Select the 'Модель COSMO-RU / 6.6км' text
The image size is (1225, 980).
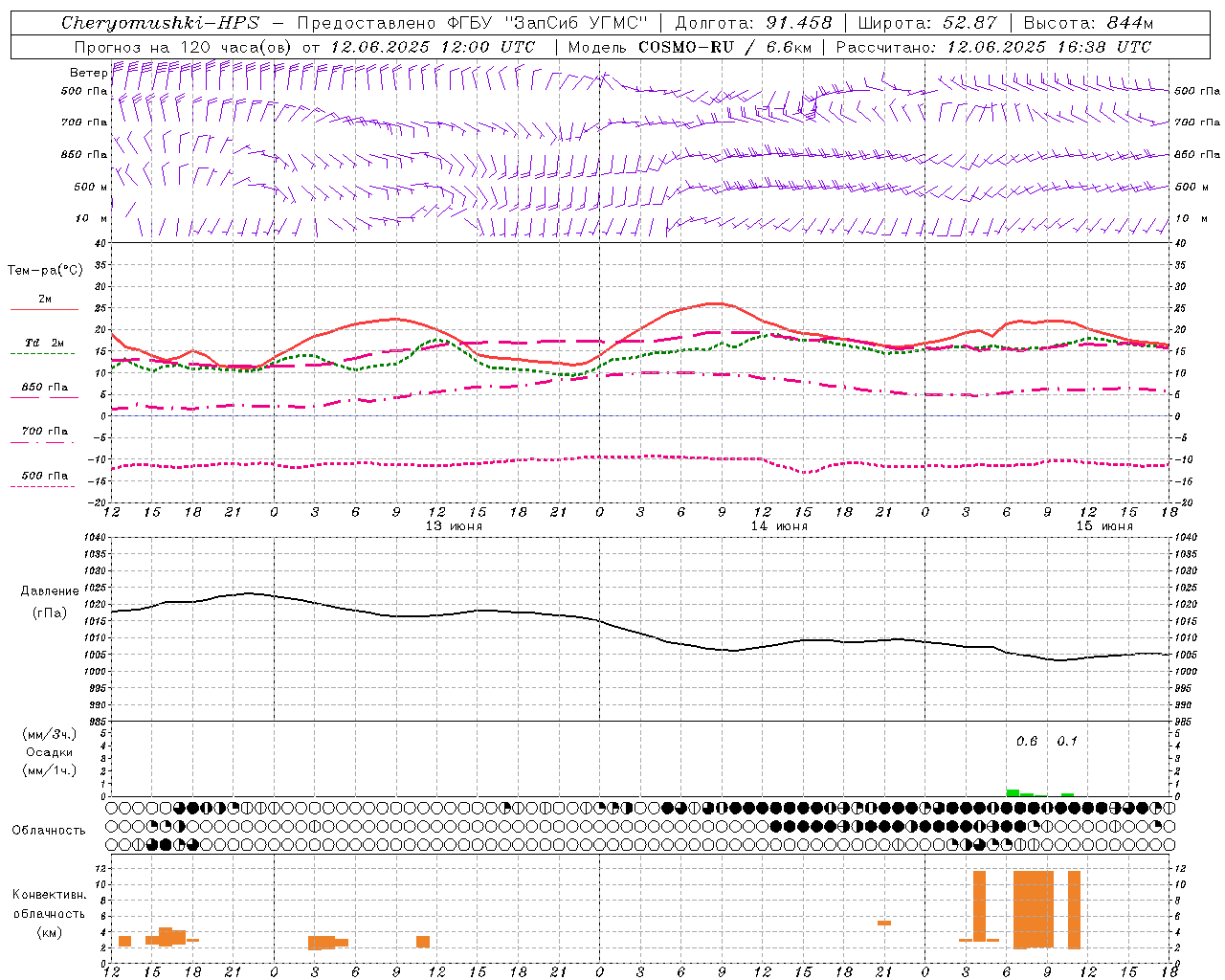pos(689,47)
